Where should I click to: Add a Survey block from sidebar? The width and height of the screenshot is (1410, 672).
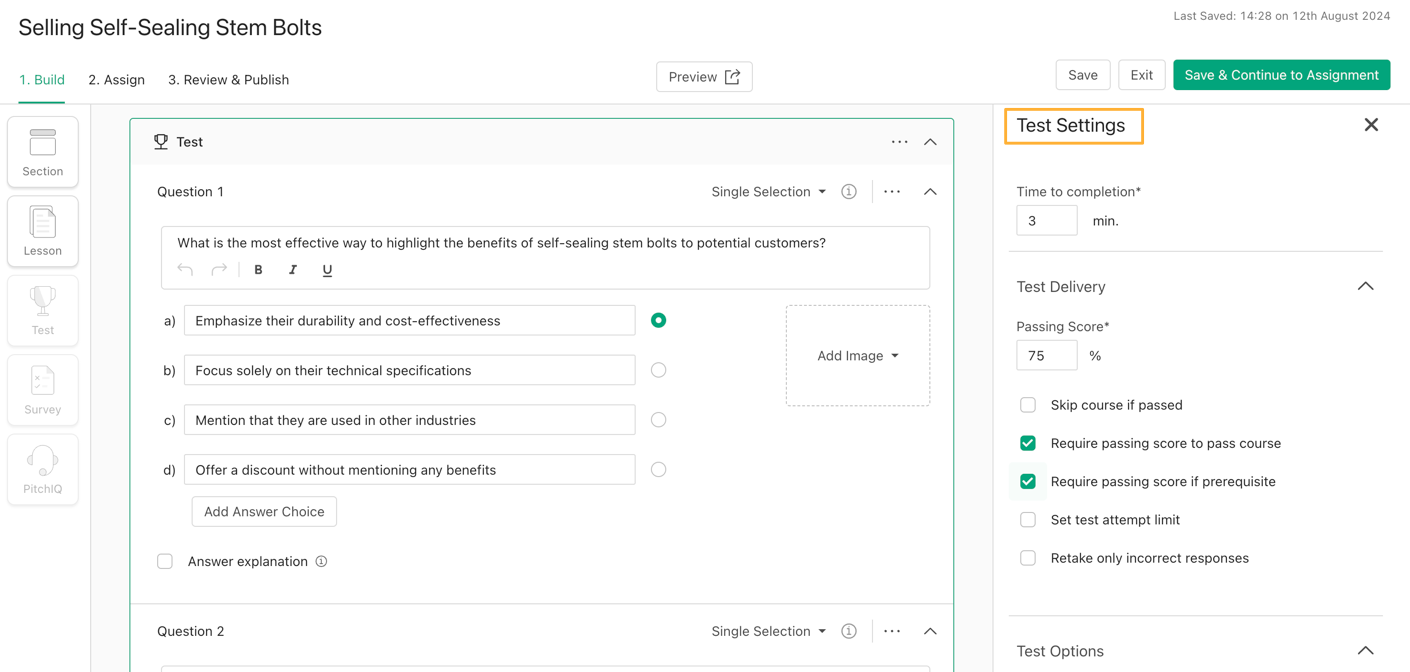click(42, 390)
